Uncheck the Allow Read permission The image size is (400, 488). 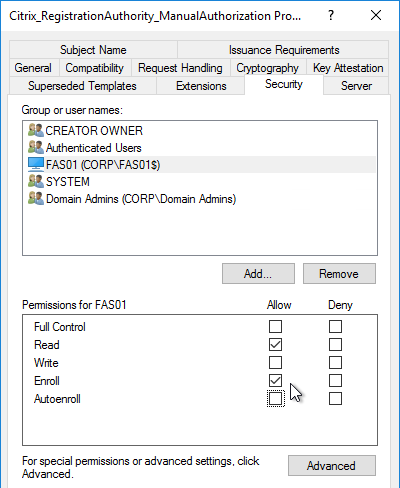point(275,345)
